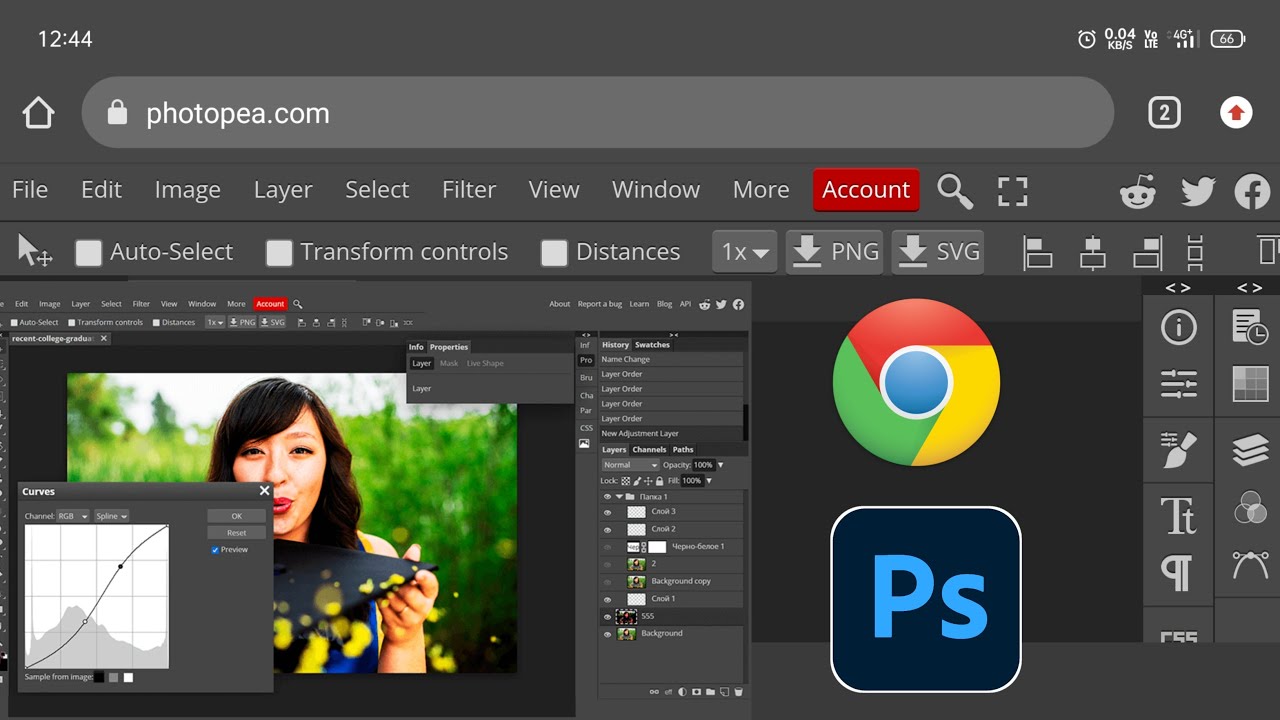Expand sidebar column above Info icon
The height and width of the screenshot is (720, 1280).
[x=1178, y=288]
